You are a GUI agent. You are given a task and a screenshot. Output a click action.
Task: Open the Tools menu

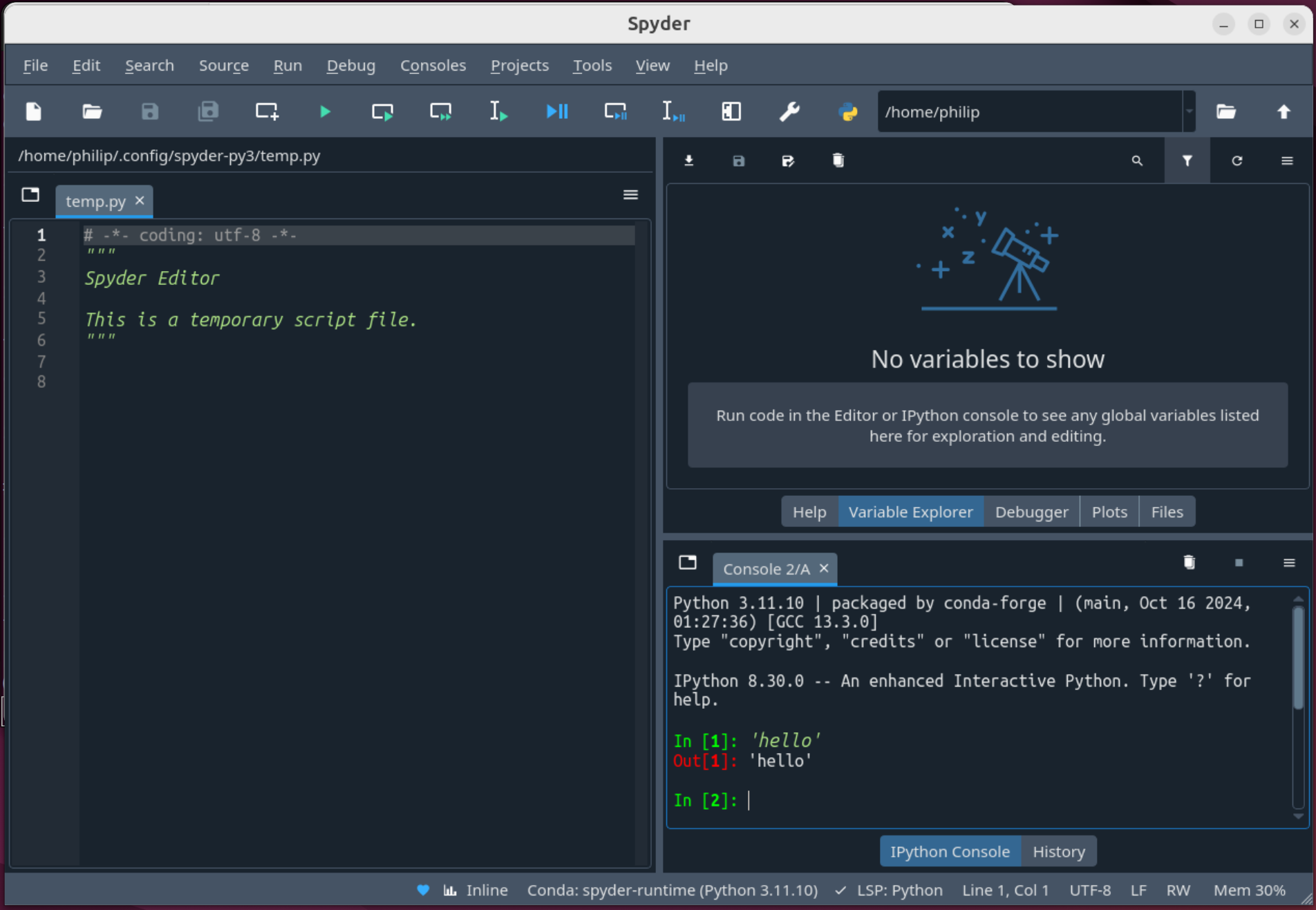tap(592, 65)
